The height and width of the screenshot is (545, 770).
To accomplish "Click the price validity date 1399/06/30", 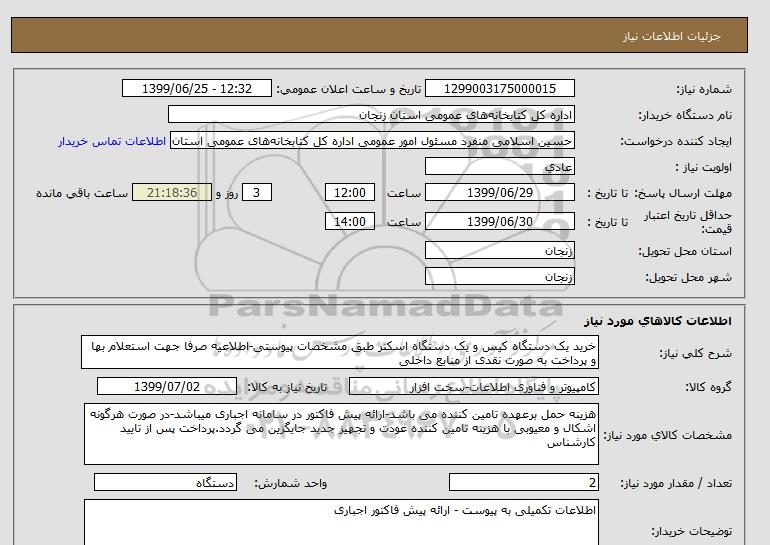I will click(500, 222).
